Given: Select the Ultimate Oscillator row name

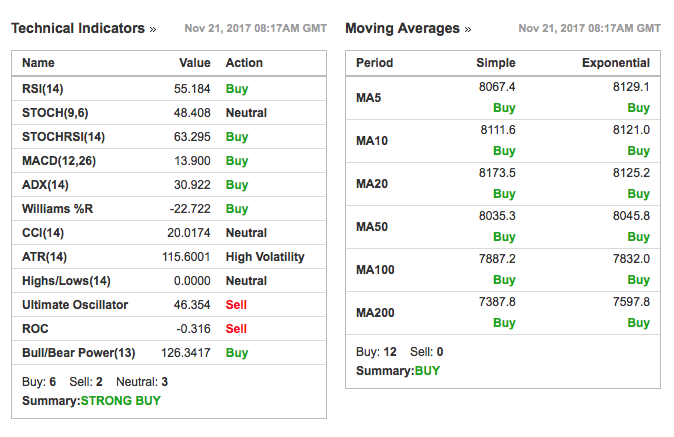Looking at the screenshot, I should pos(75,305).
